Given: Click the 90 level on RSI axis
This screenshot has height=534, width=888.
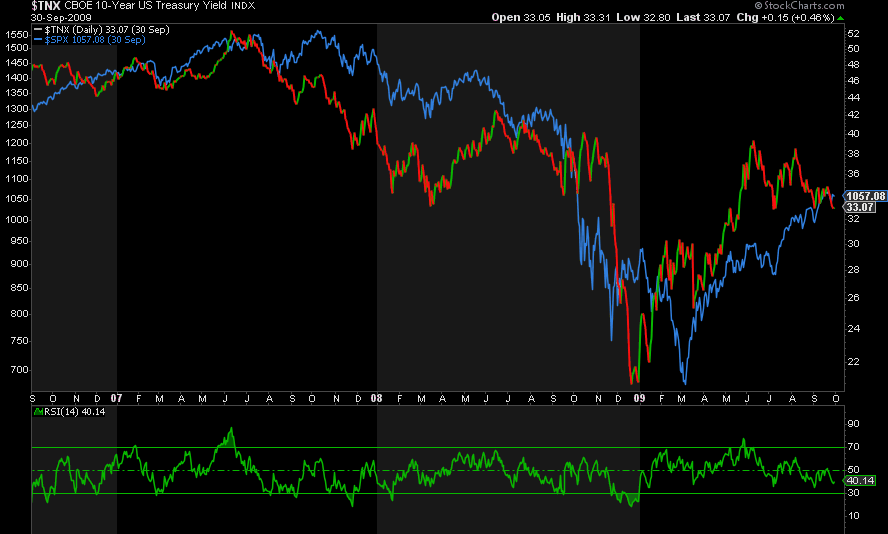Looking at the screenshot, I should click(x=853, y=424).
